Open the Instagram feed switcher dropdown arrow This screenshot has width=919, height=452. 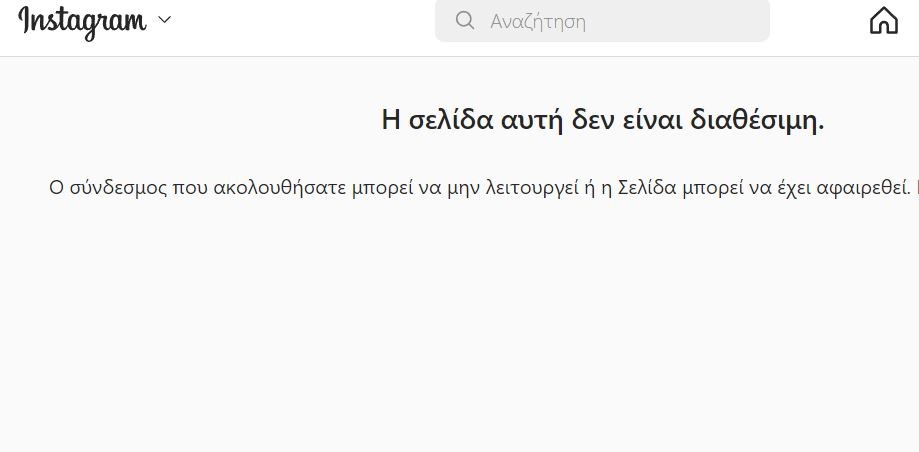tap(165, 20)
